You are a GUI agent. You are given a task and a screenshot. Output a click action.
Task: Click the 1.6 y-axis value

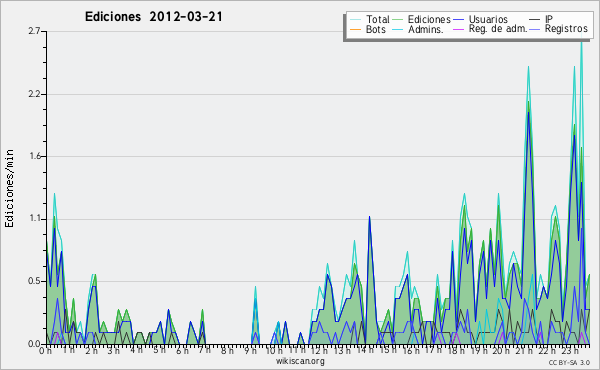(x=34, y=156)
